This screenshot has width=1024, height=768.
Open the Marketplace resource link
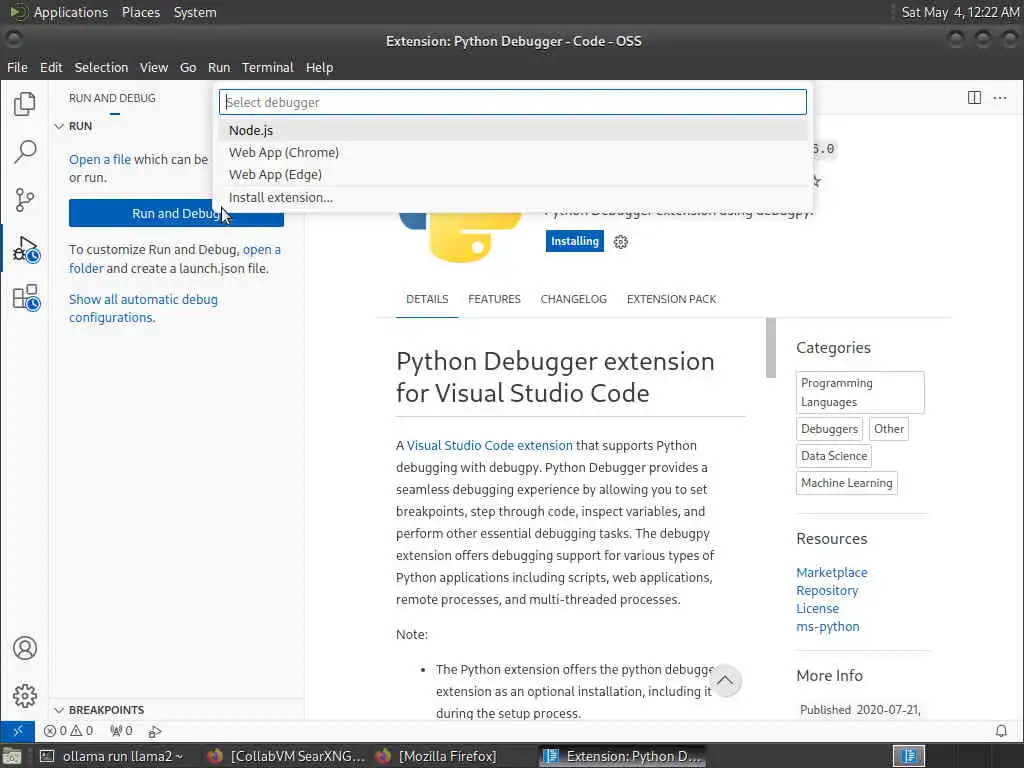[x=831, y=572]
